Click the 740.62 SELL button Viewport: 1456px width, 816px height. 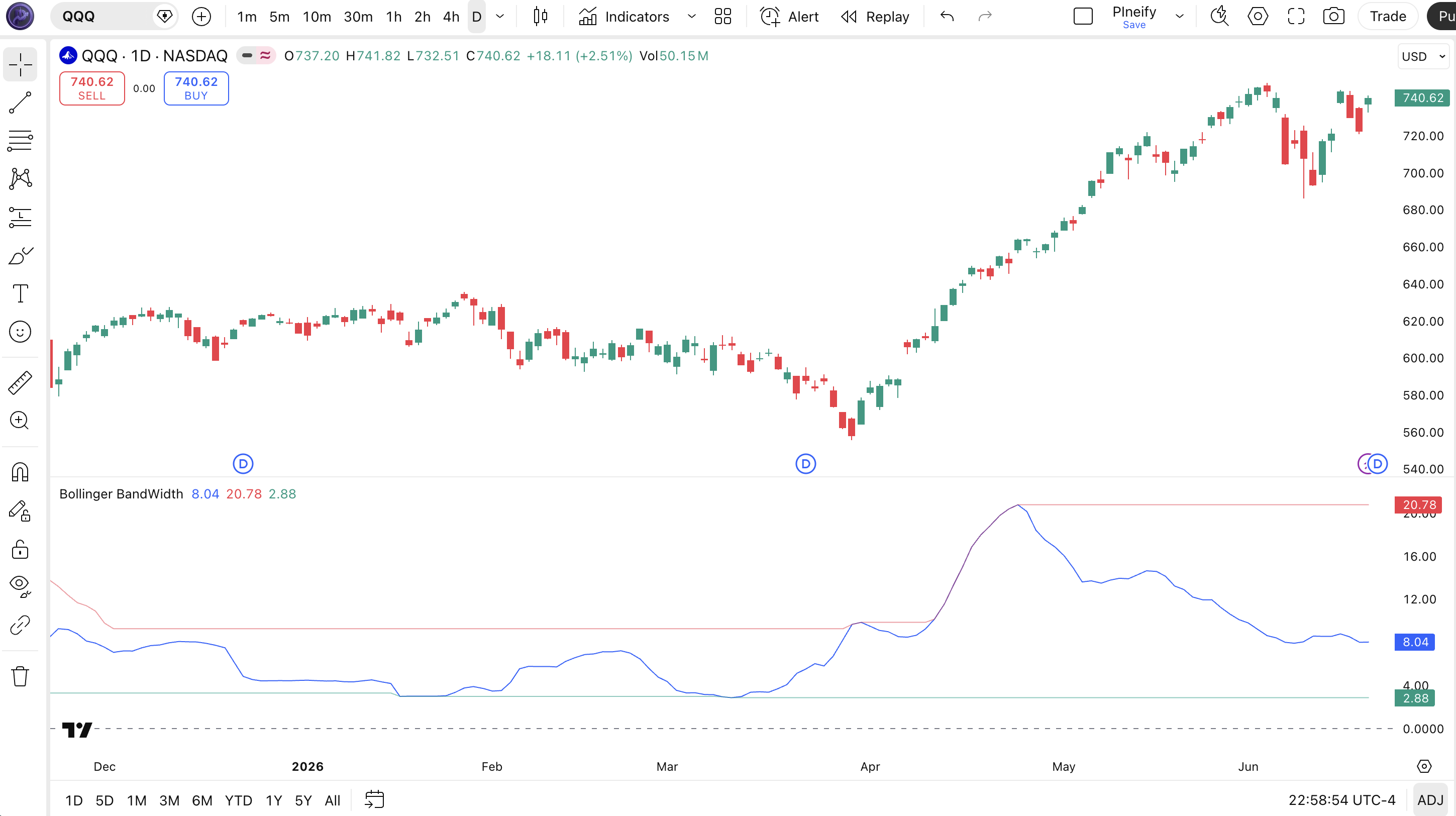92,88
